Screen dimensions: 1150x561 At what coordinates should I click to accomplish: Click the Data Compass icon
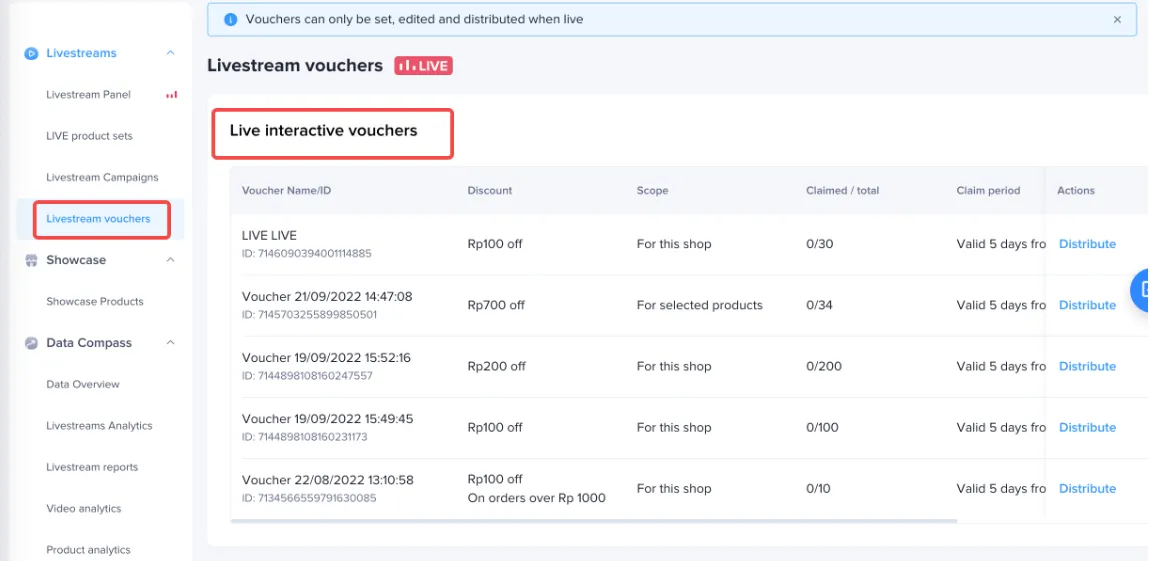[x=31, y=343]
